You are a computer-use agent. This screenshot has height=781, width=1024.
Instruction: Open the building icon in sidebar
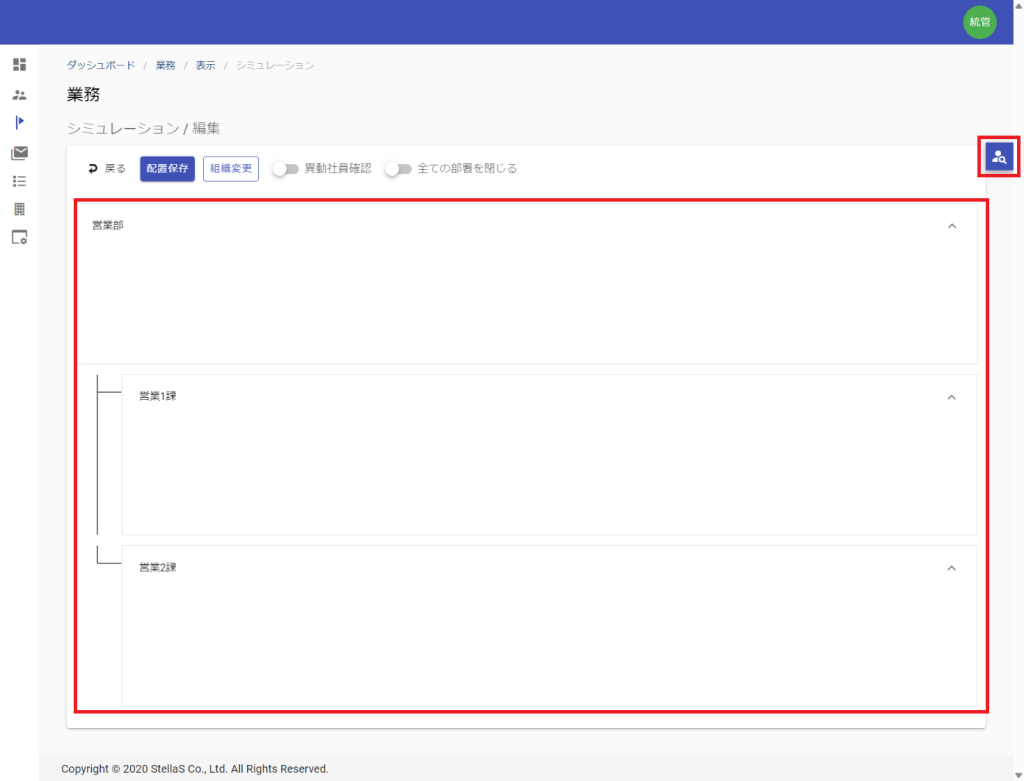(x=19, y=209)
